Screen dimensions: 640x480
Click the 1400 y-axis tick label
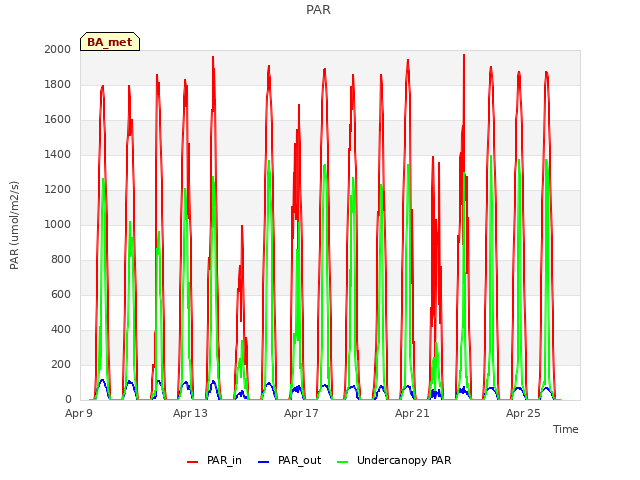click(58, 154)
